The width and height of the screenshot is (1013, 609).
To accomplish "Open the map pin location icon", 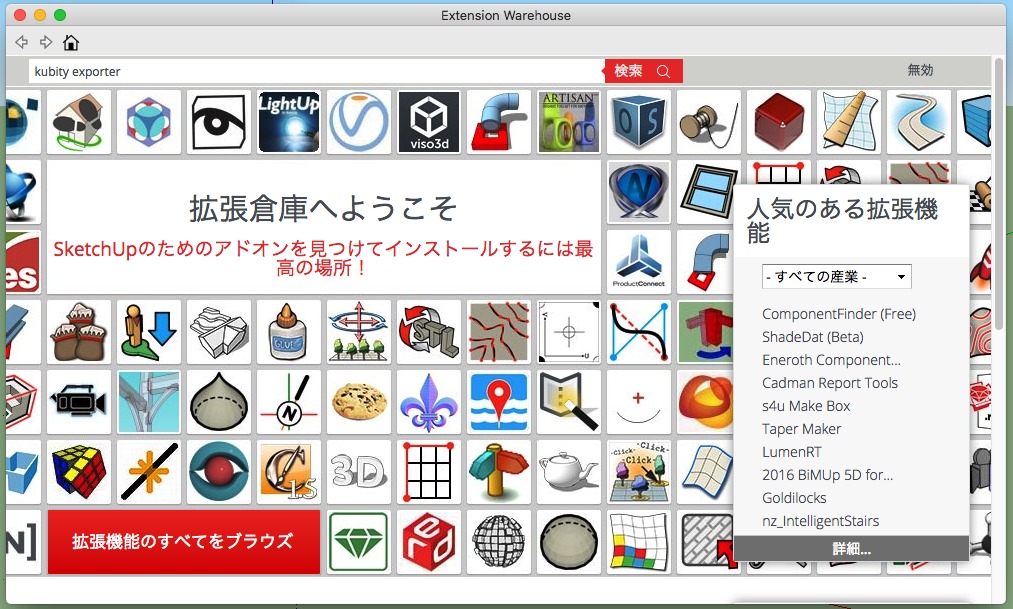I will 499,402.
